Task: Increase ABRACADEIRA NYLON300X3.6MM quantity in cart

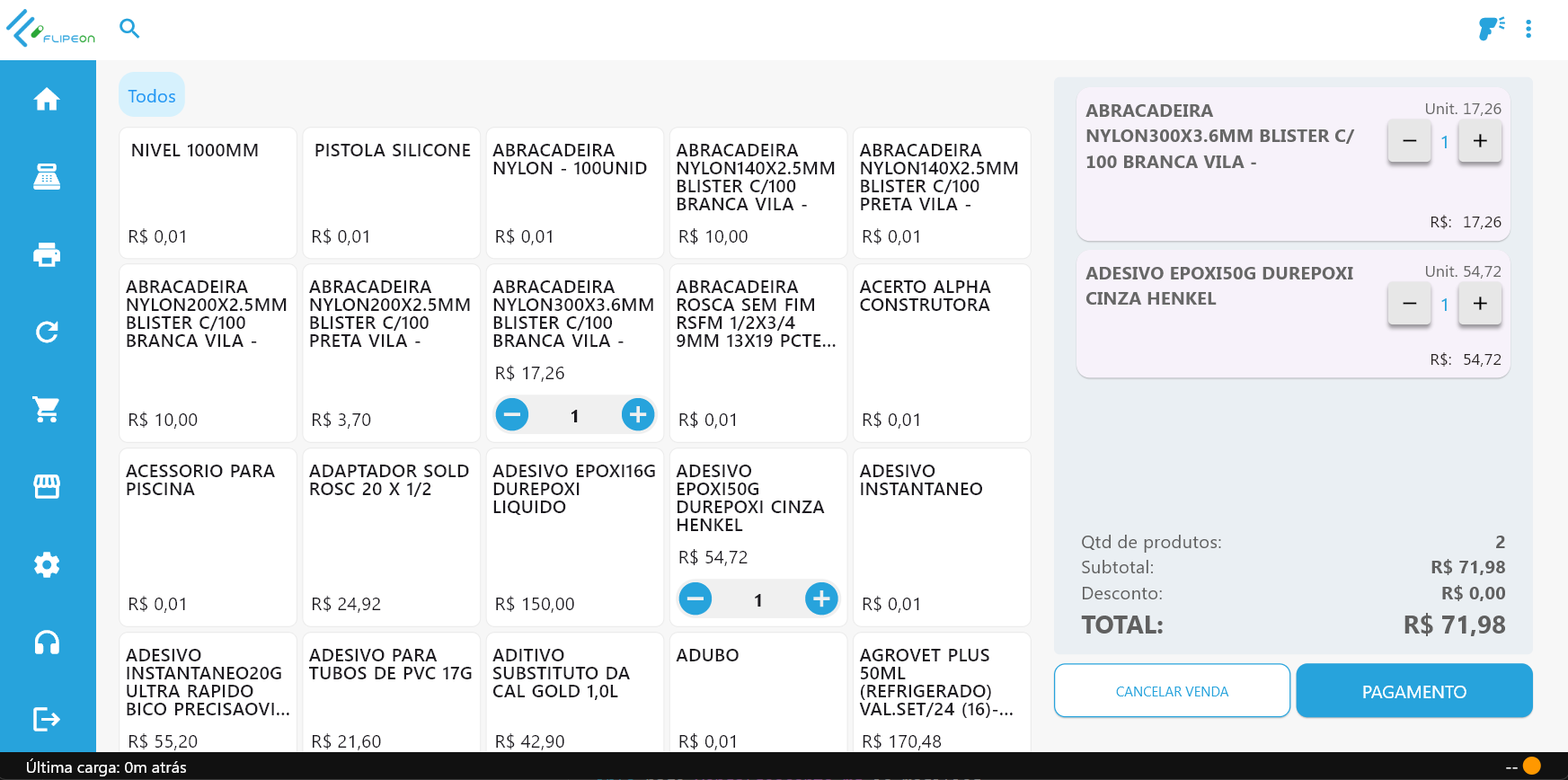Action: [1480, 141]
